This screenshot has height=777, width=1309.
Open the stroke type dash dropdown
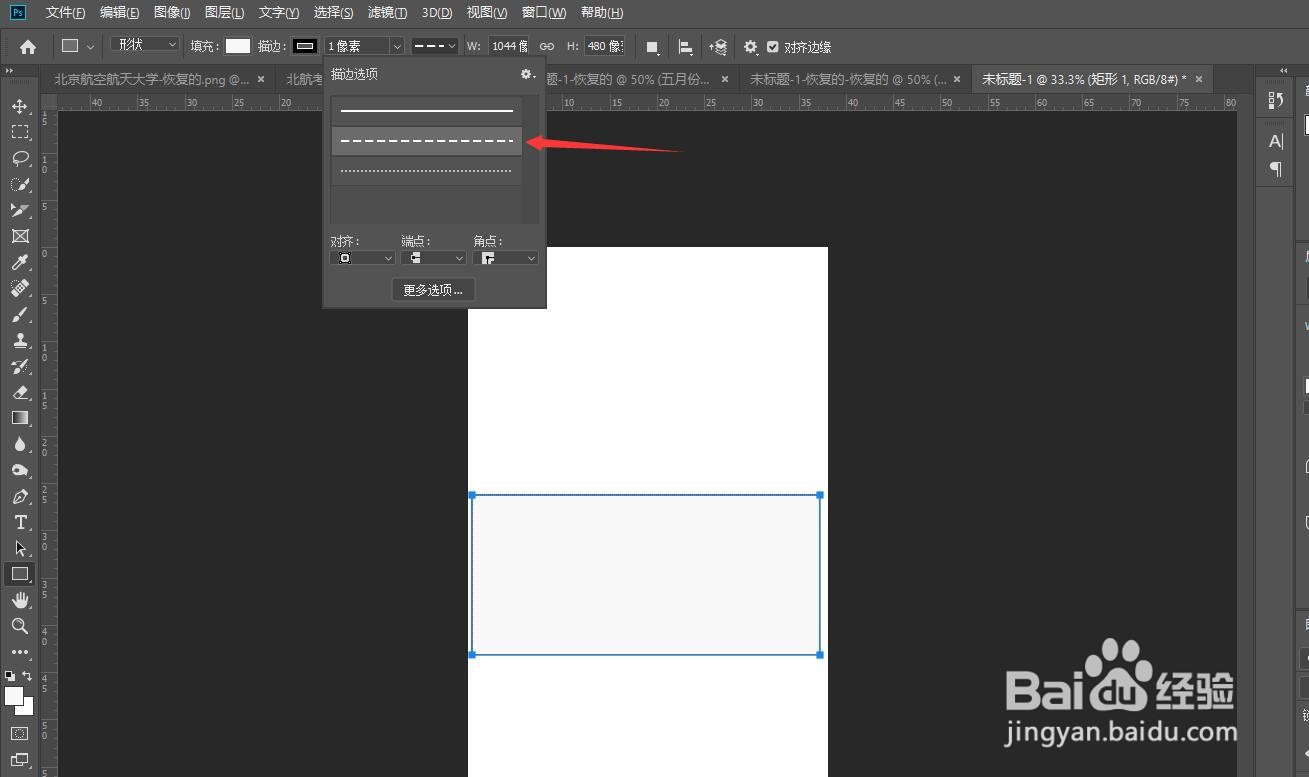tap(435, 46)
